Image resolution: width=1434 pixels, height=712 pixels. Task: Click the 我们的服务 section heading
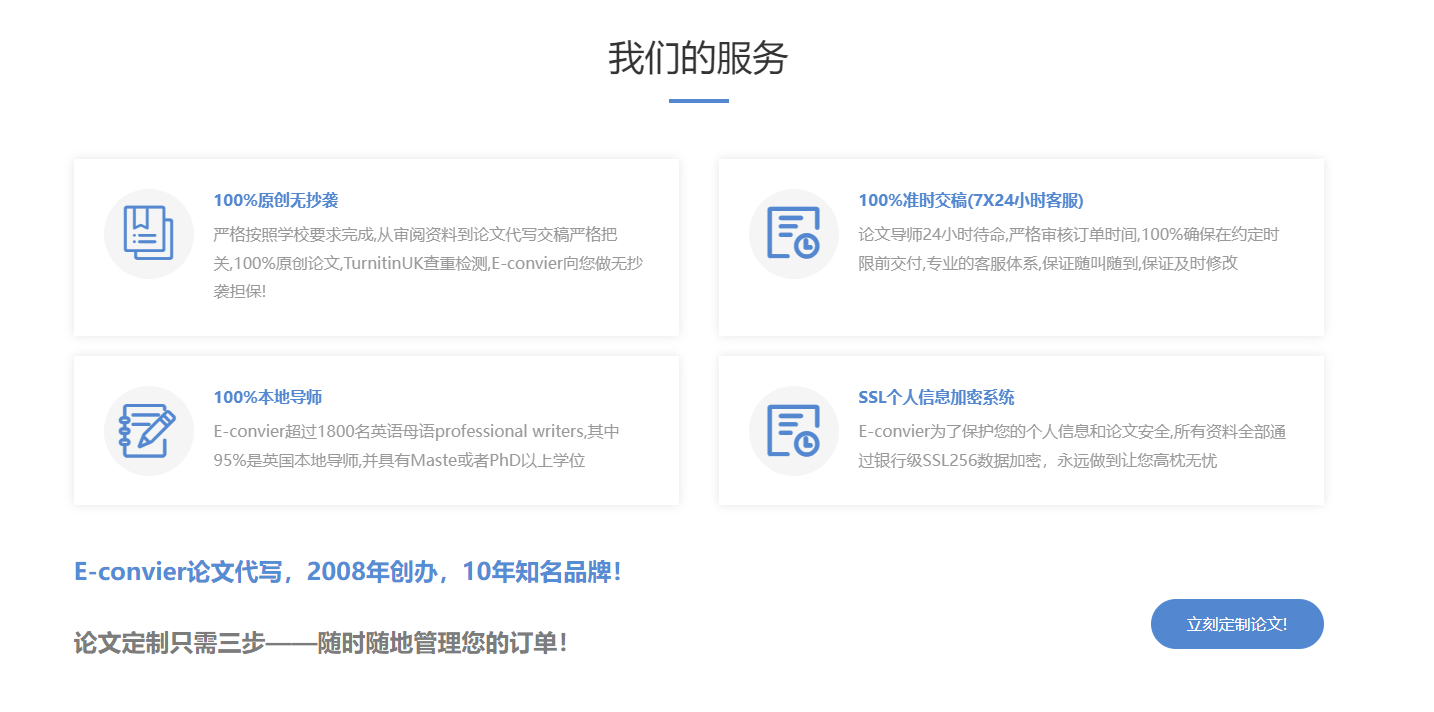(x=698, y=58)
